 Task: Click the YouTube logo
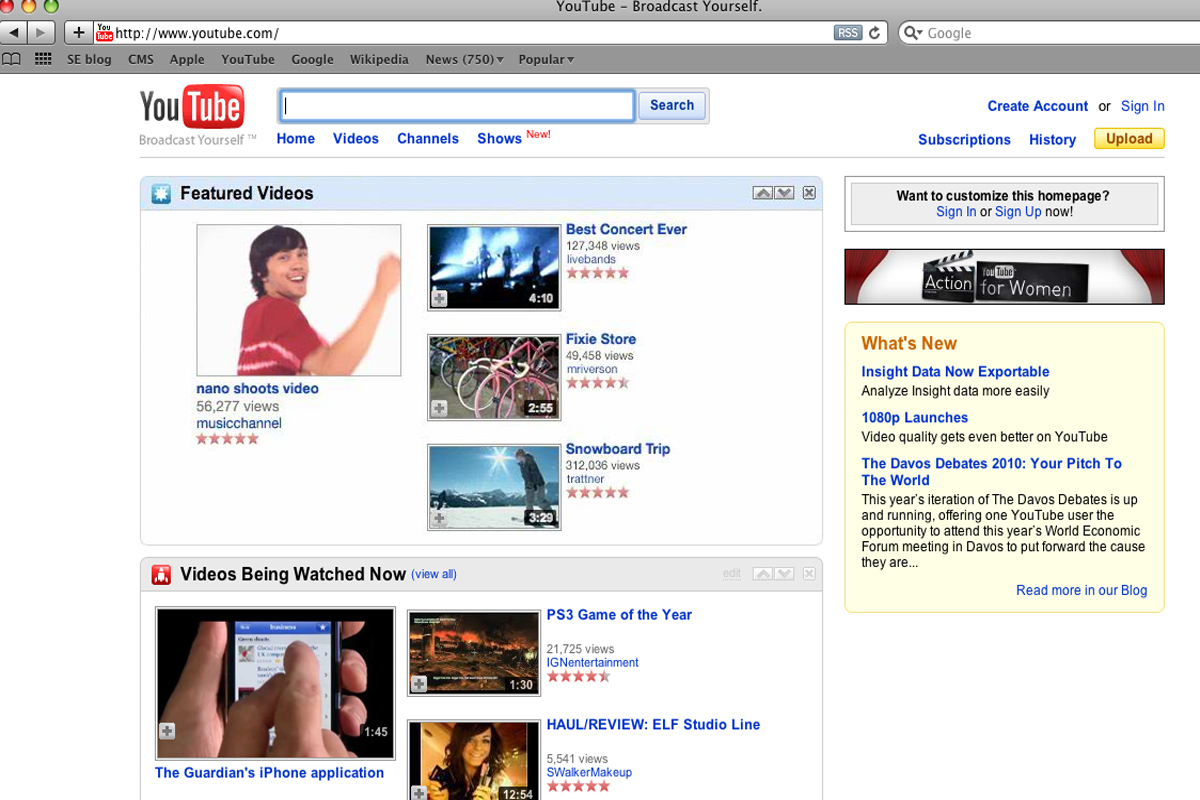coord(191,108)
